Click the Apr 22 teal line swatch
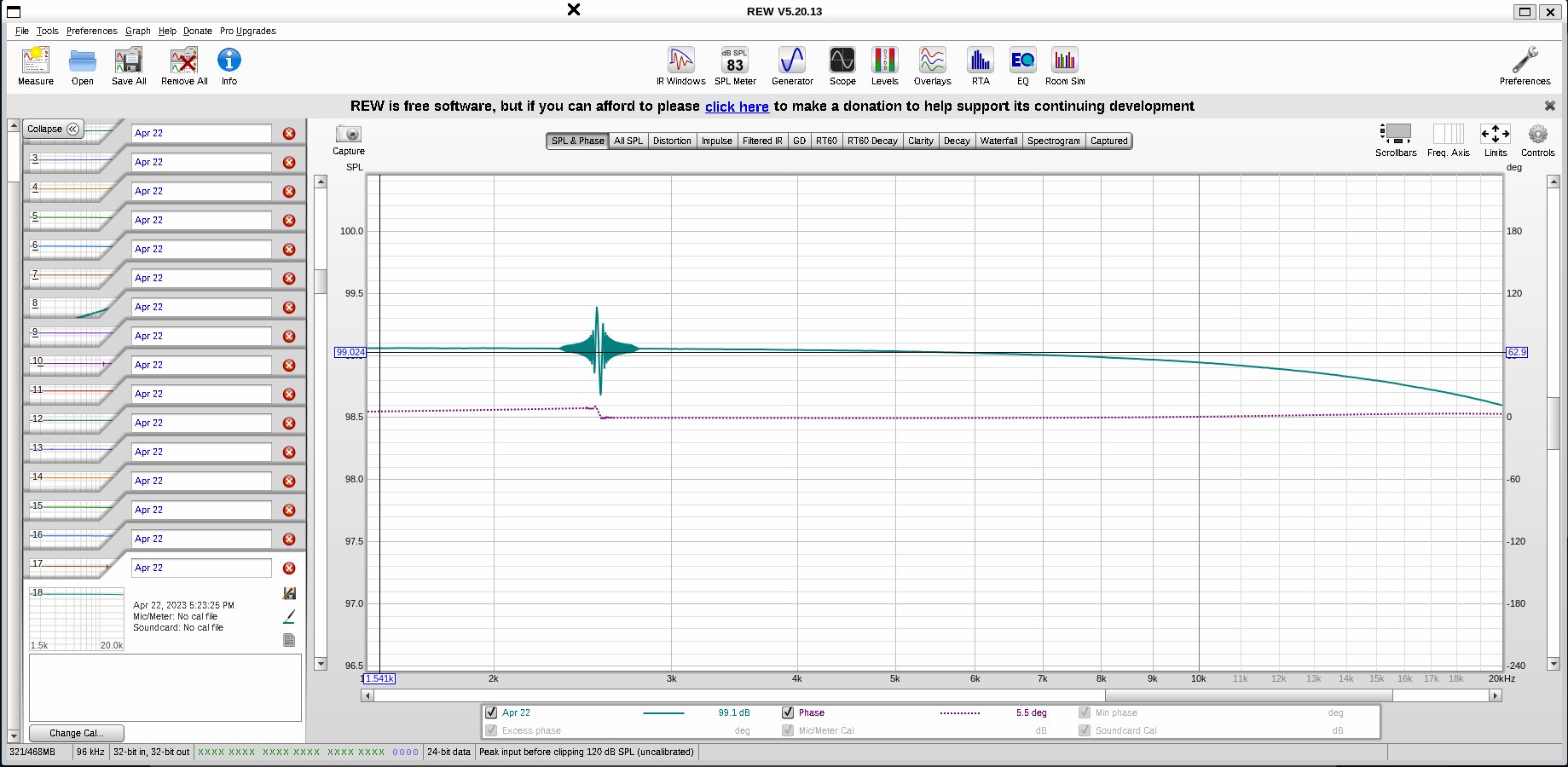The width and height of the screenshot is (1568, 767). 663,712
